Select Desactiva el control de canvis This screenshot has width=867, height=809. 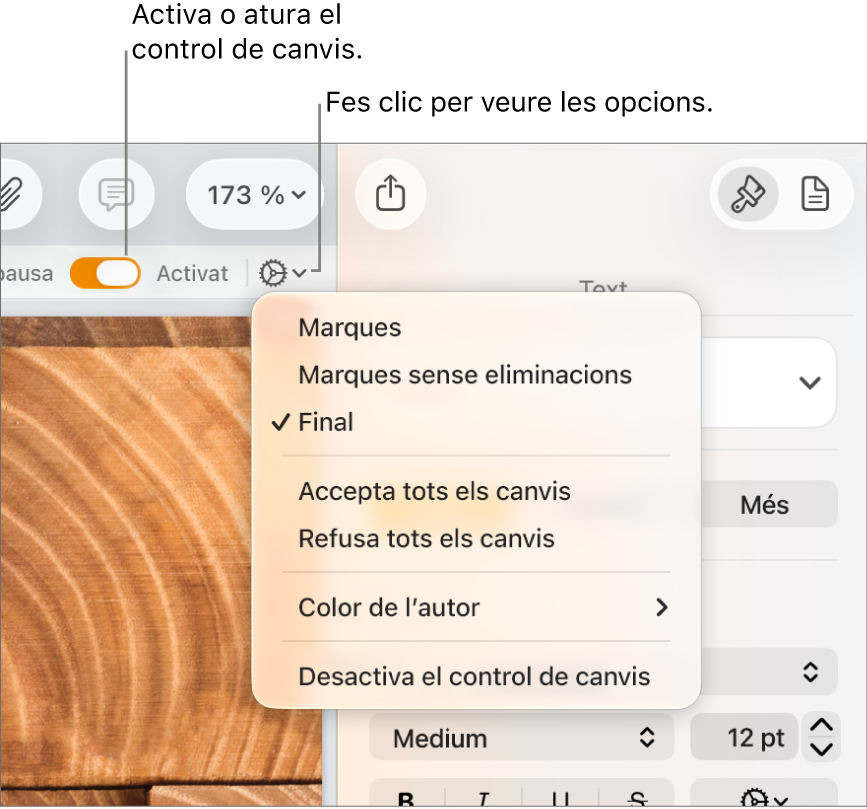tap(476, 677)
